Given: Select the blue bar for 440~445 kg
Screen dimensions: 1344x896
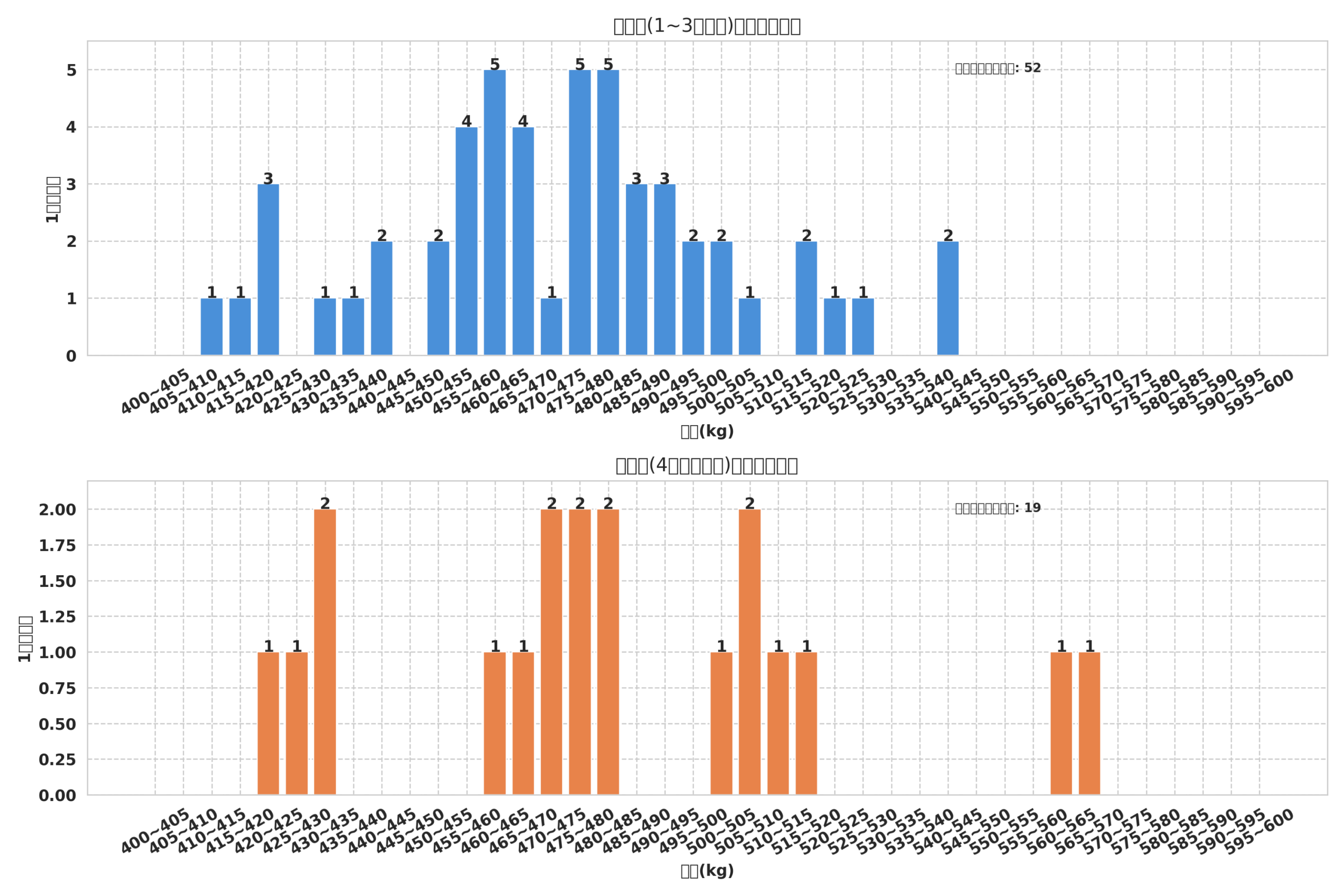Looking at the screenshot, I should point(382,298).
